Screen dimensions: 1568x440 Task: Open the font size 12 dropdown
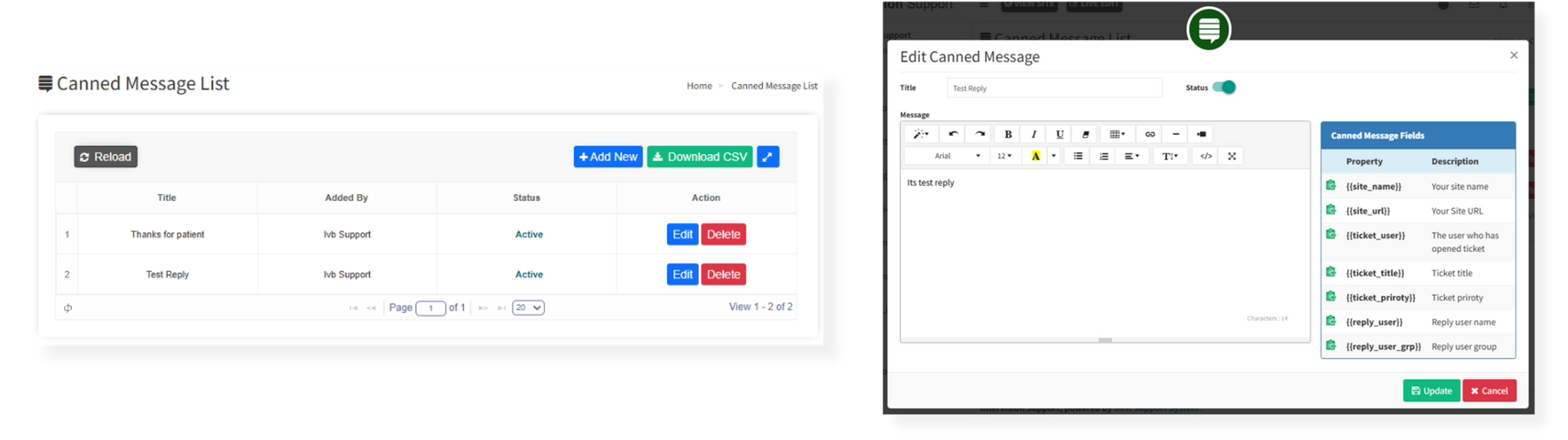coord(1004,156)
